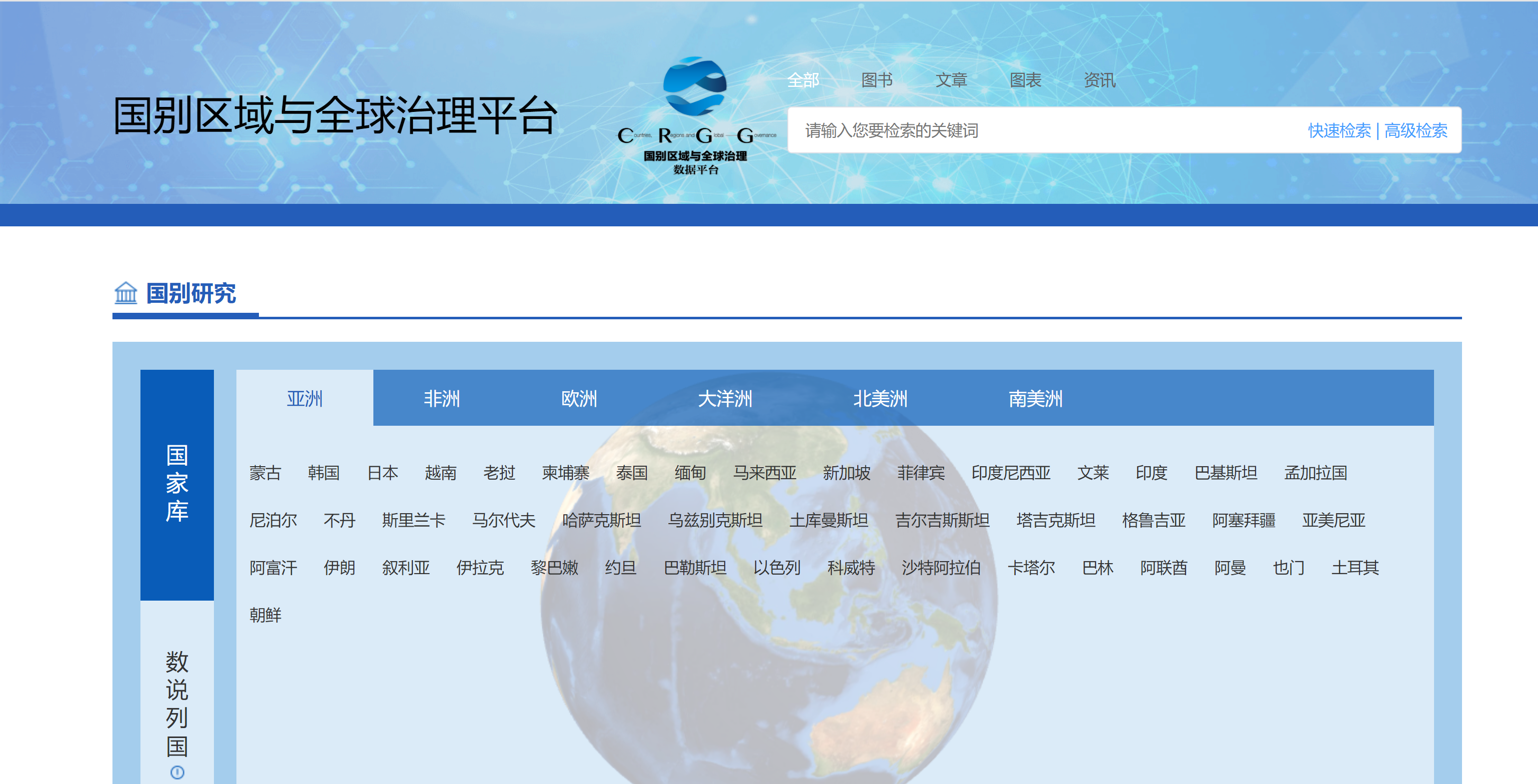Viewport: 1538px width, 784px height.
Task: Switch to the 欧洲 continent tab
Action: coord(579,398)
